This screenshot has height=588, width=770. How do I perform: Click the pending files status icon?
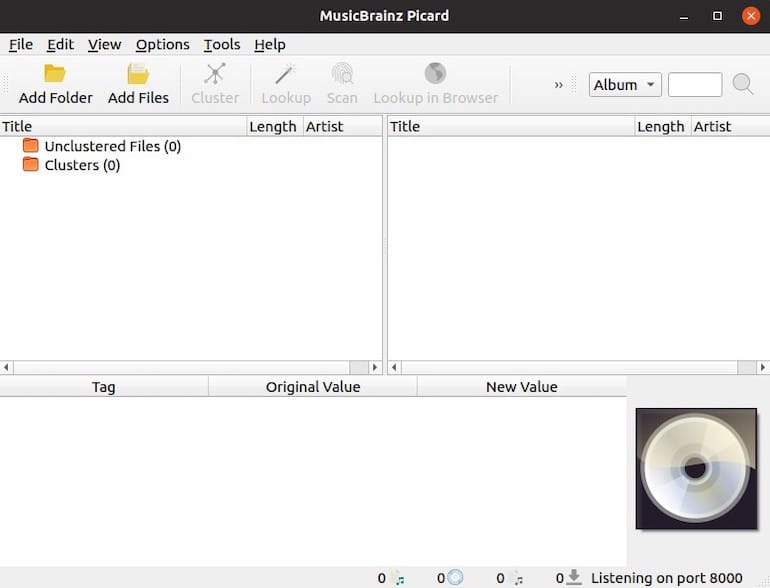point(518,578)
